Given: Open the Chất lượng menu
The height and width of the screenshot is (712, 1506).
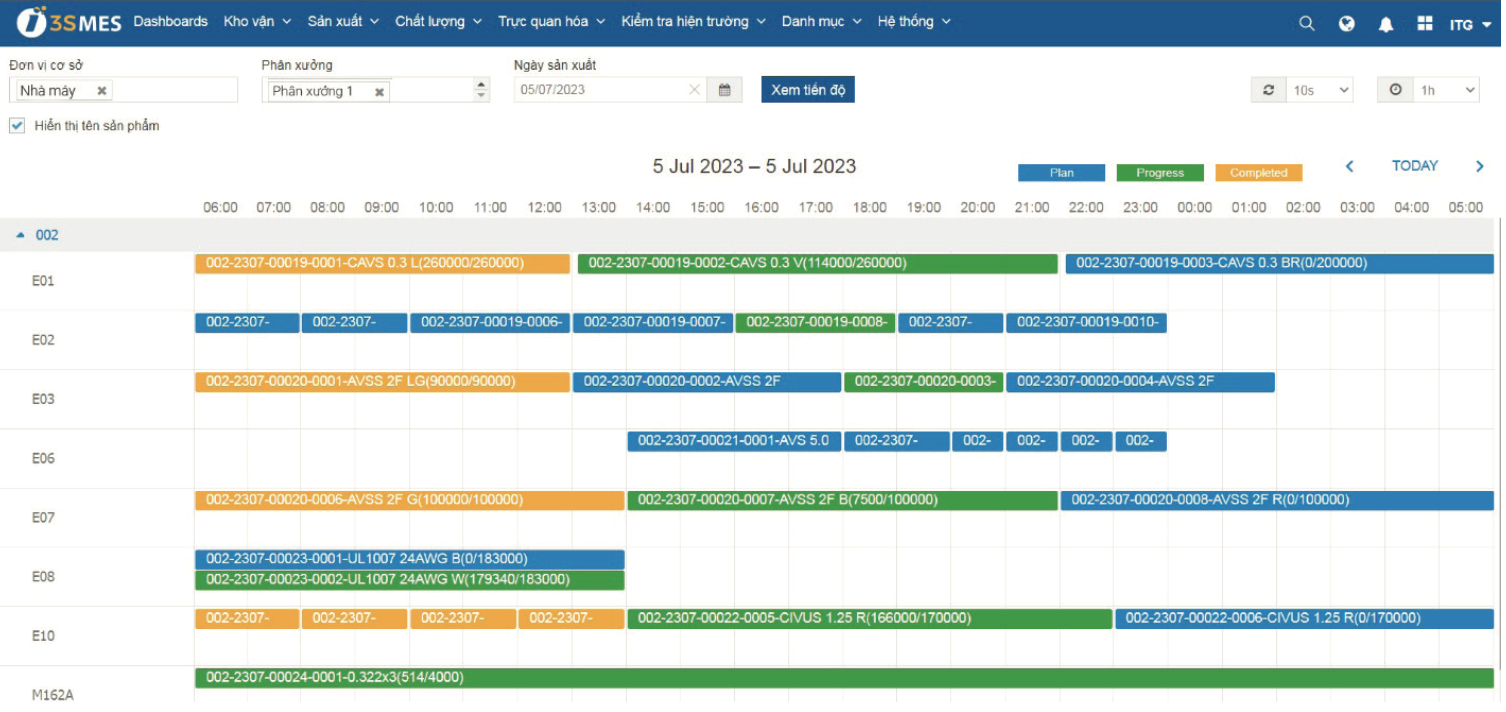Looking at the screenshot, I should pos(437,21).
